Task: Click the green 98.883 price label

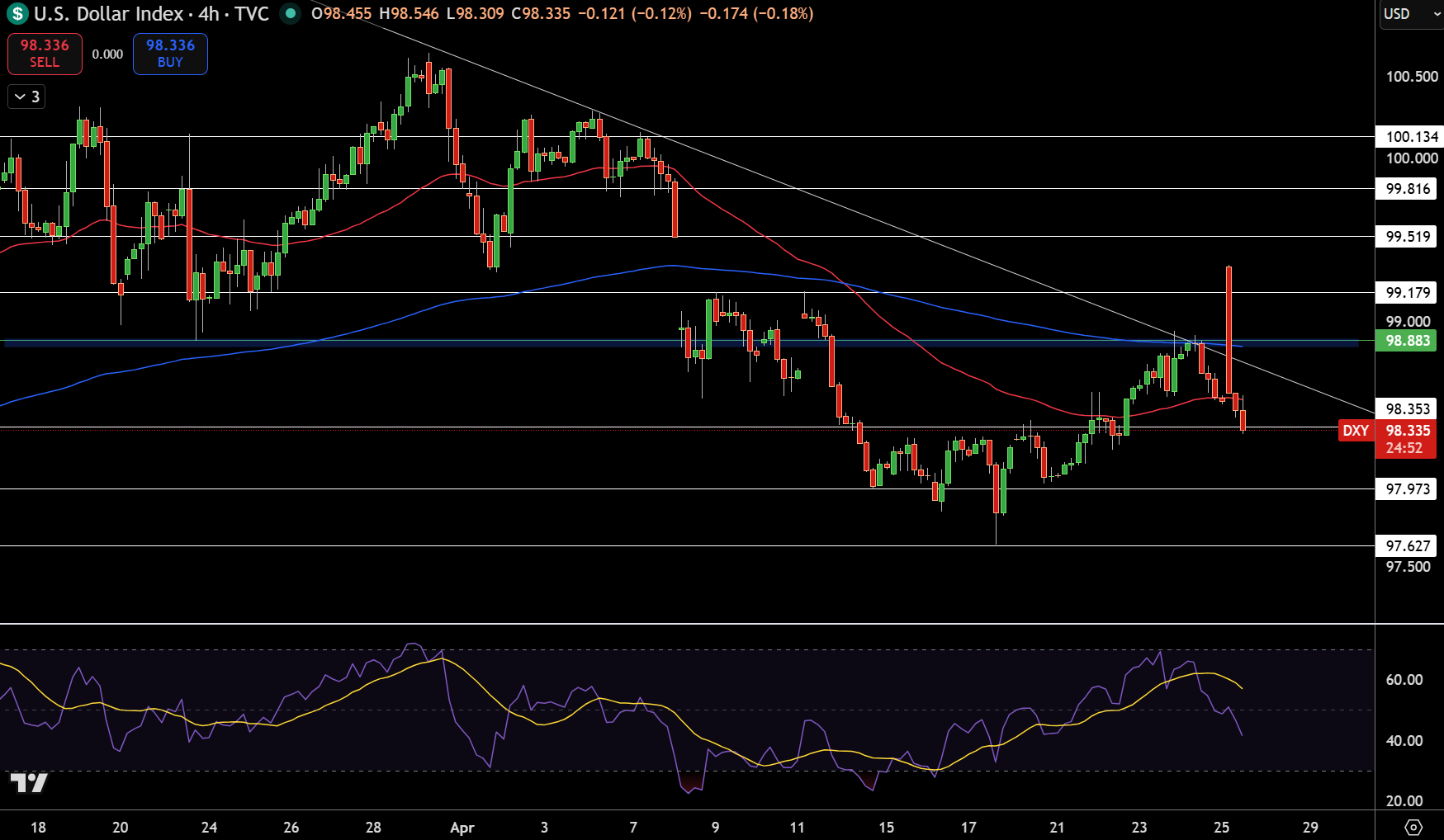Action: [x=1407, y=341]
